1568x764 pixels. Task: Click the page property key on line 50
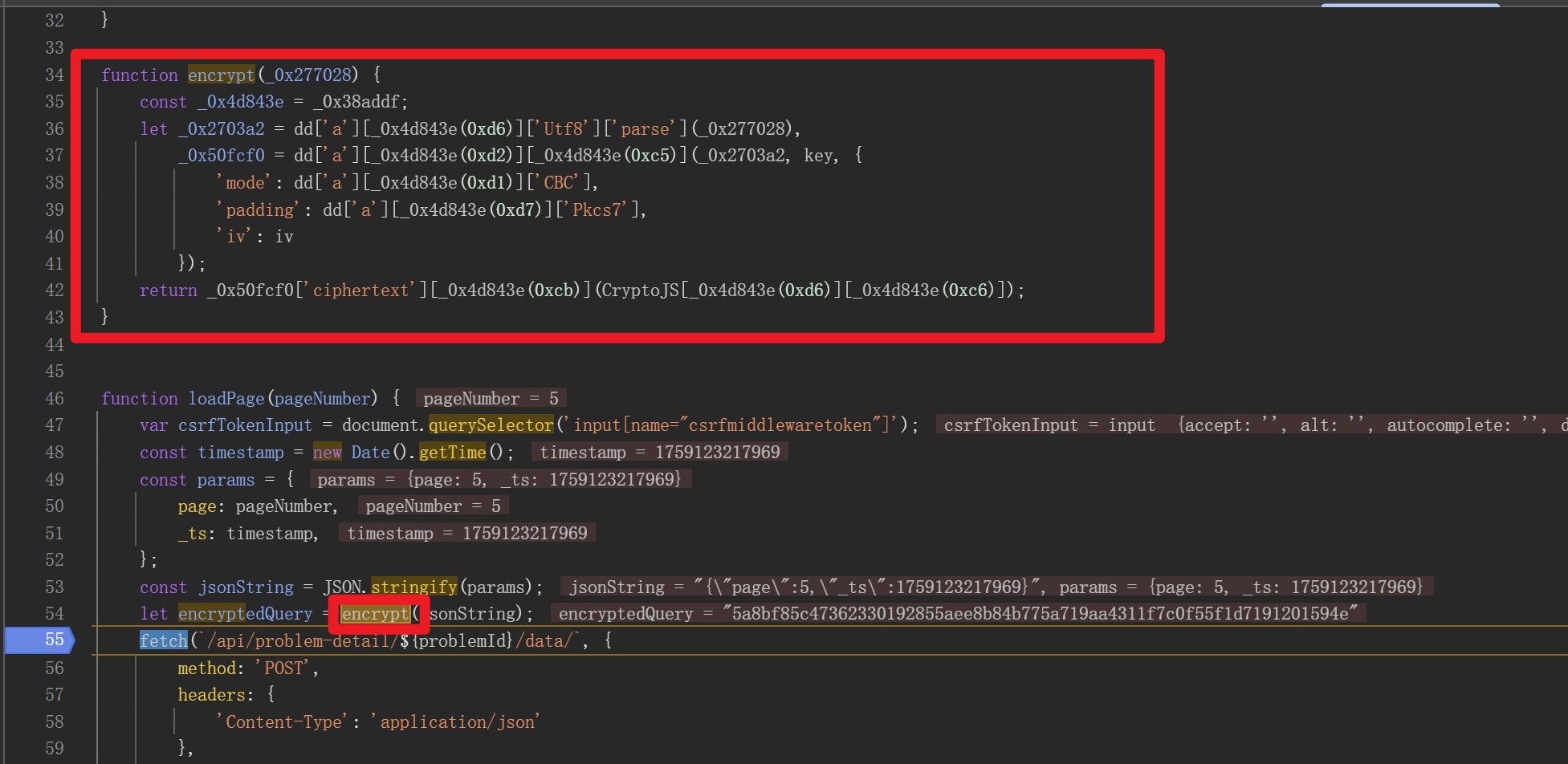tap(198, 506)
